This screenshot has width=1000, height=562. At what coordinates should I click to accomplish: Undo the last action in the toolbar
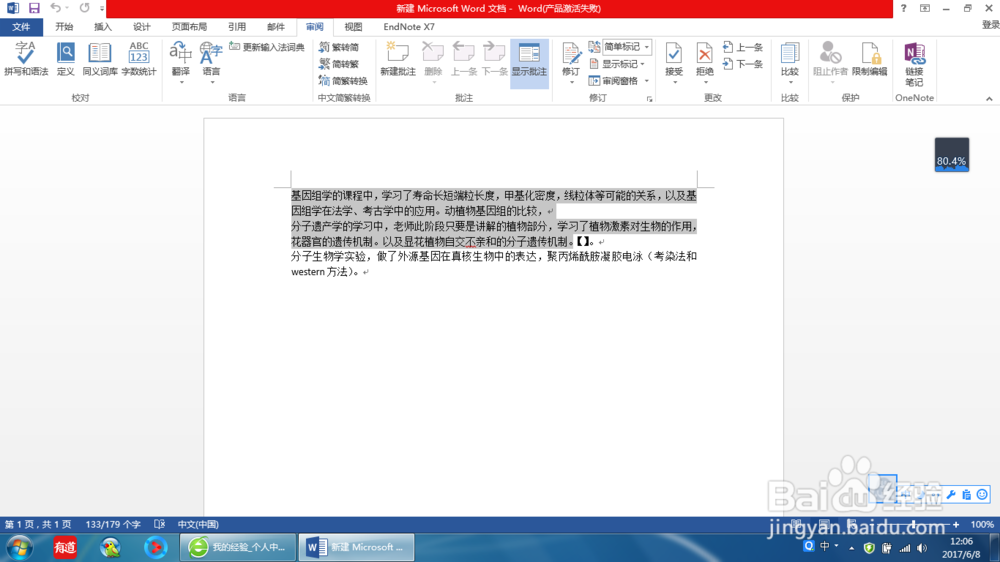click(x=55, y=8)
